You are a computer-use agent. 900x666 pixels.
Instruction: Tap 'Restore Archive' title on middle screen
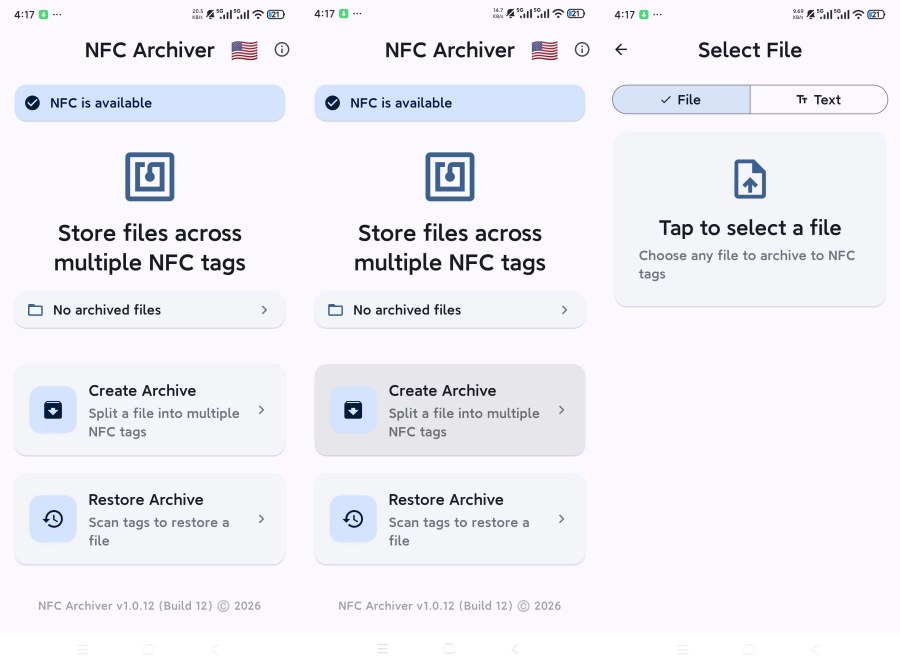pos(446,500)
